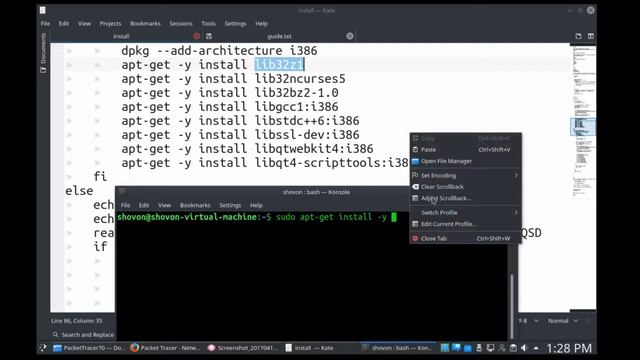This screenshot has height=360, width=640.
Task: Open Kate's Help menu
Action: 262,24
